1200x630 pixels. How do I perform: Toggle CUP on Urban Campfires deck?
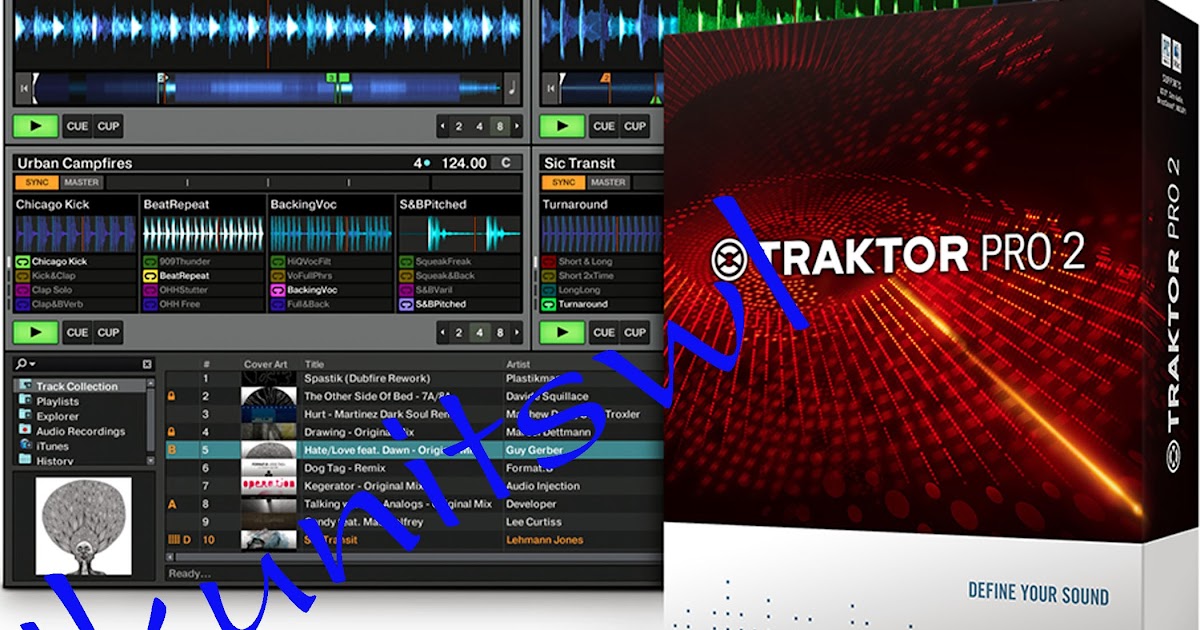tap(108, 333)
